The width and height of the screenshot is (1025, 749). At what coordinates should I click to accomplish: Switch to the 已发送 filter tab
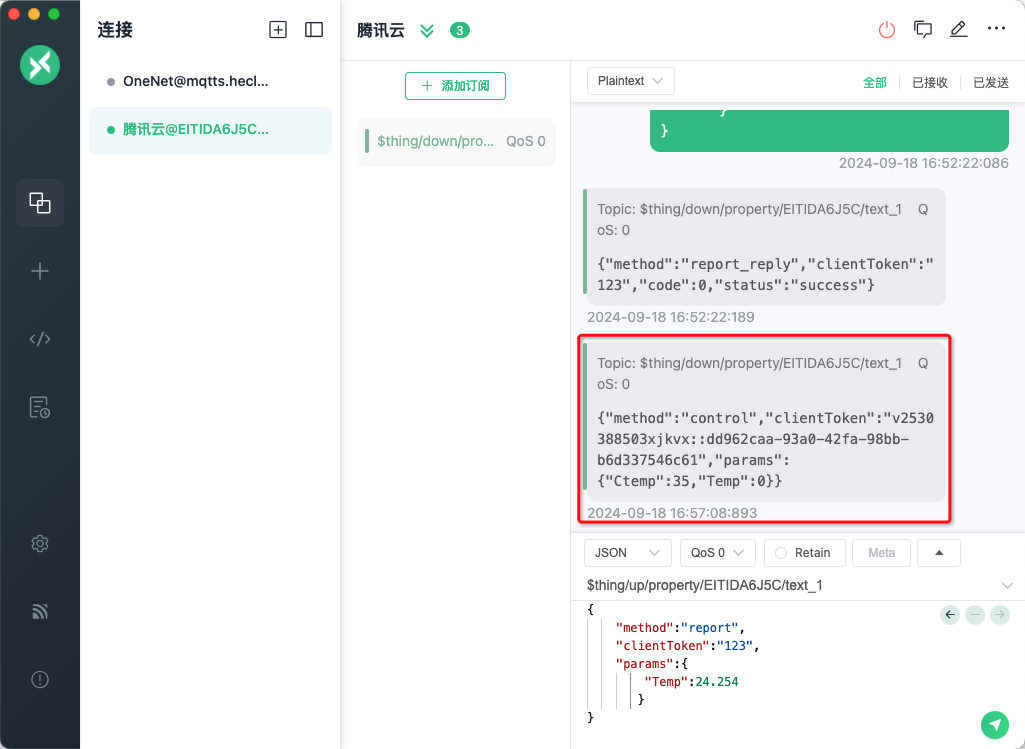tap(990, 83)
